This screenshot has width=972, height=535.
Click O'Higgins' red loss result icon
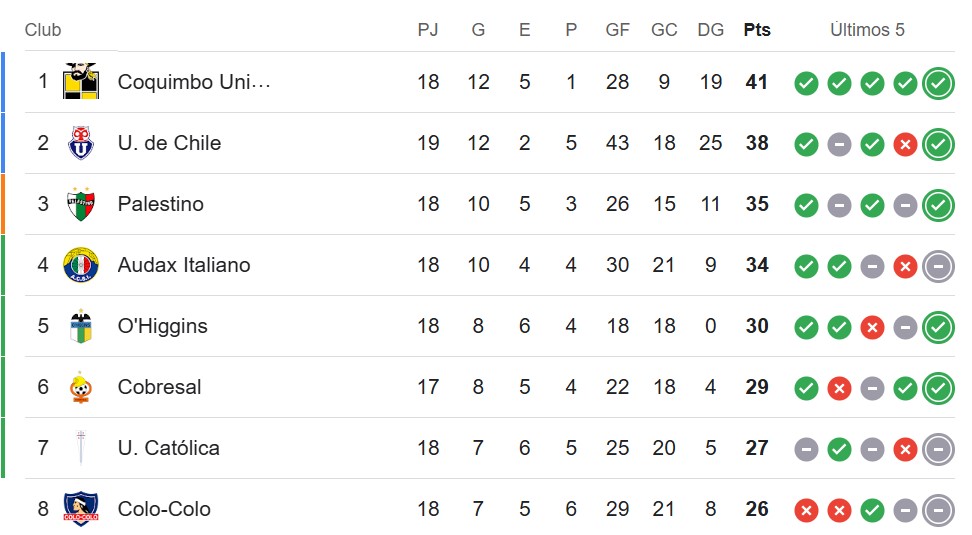click(x=872, y=327)
